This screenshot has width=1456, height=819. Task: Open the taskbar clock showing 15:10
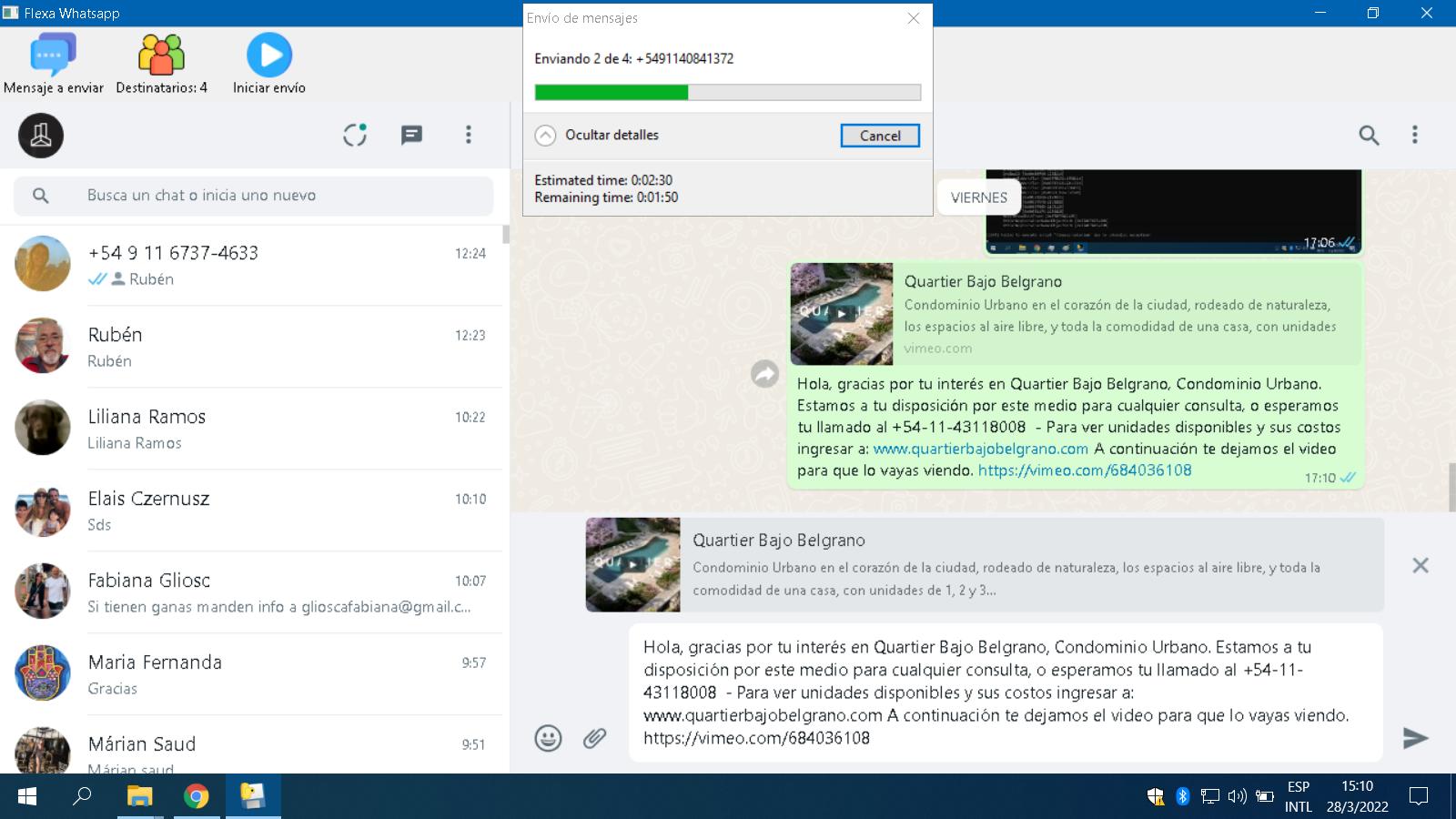tap(1357, 796)
